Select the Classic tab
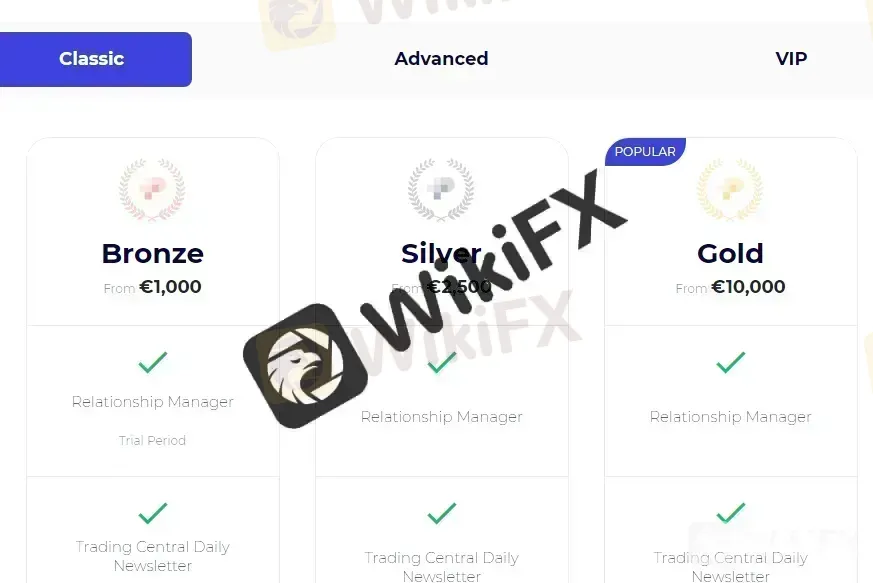 pos(92,59)
